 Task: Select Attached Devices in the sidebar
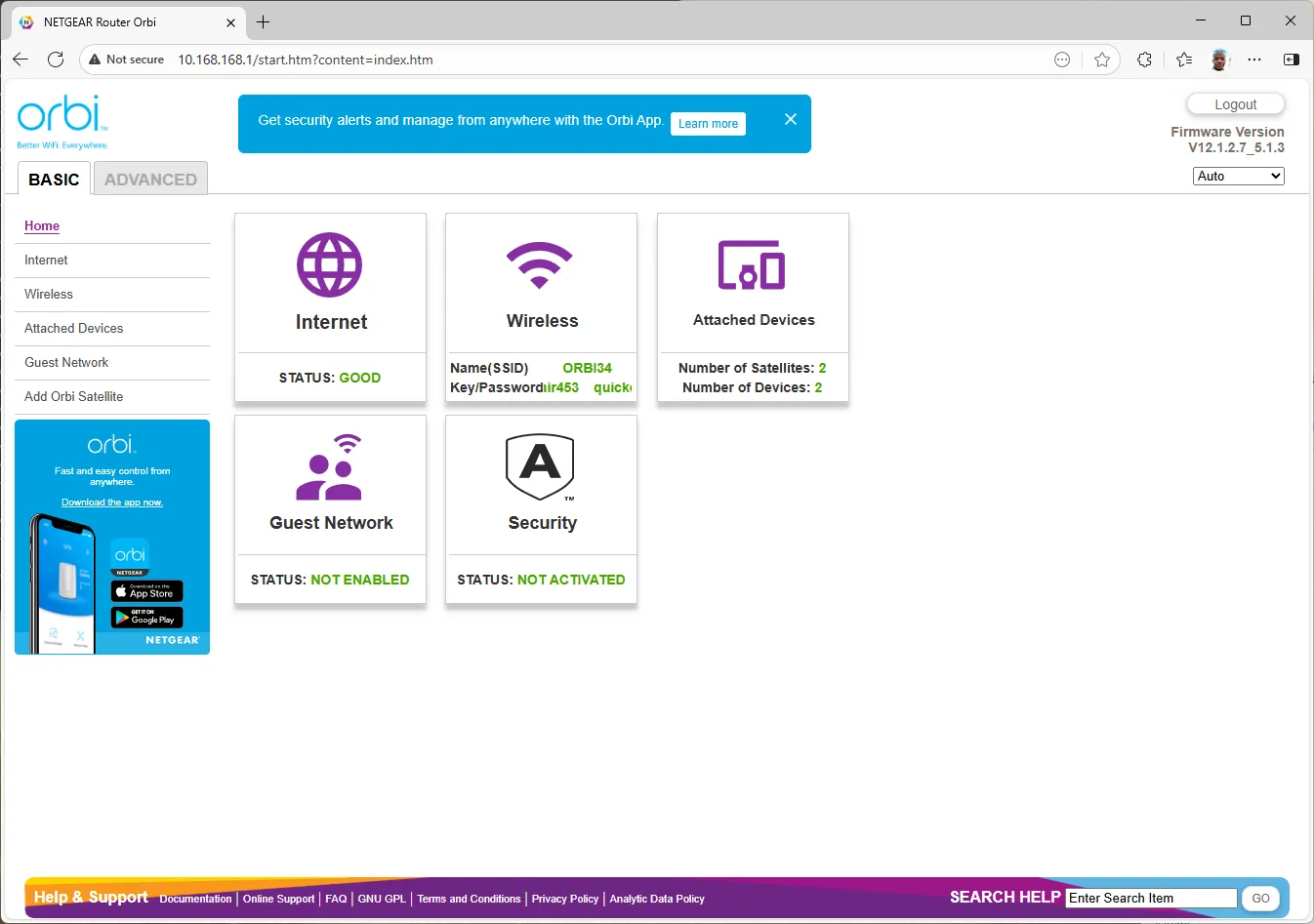74,329
